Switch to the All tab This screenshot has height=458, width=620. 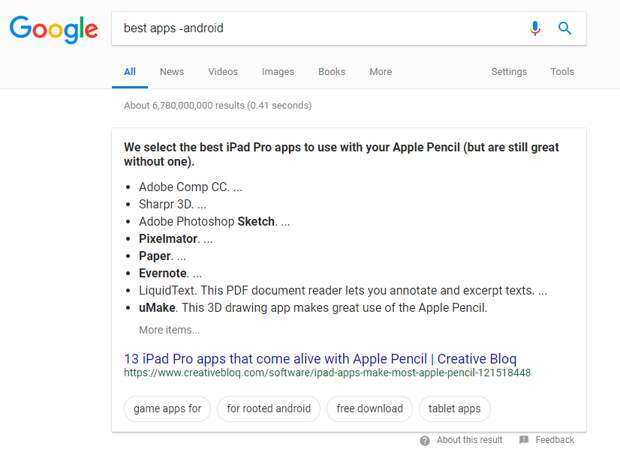pos(130,72)
